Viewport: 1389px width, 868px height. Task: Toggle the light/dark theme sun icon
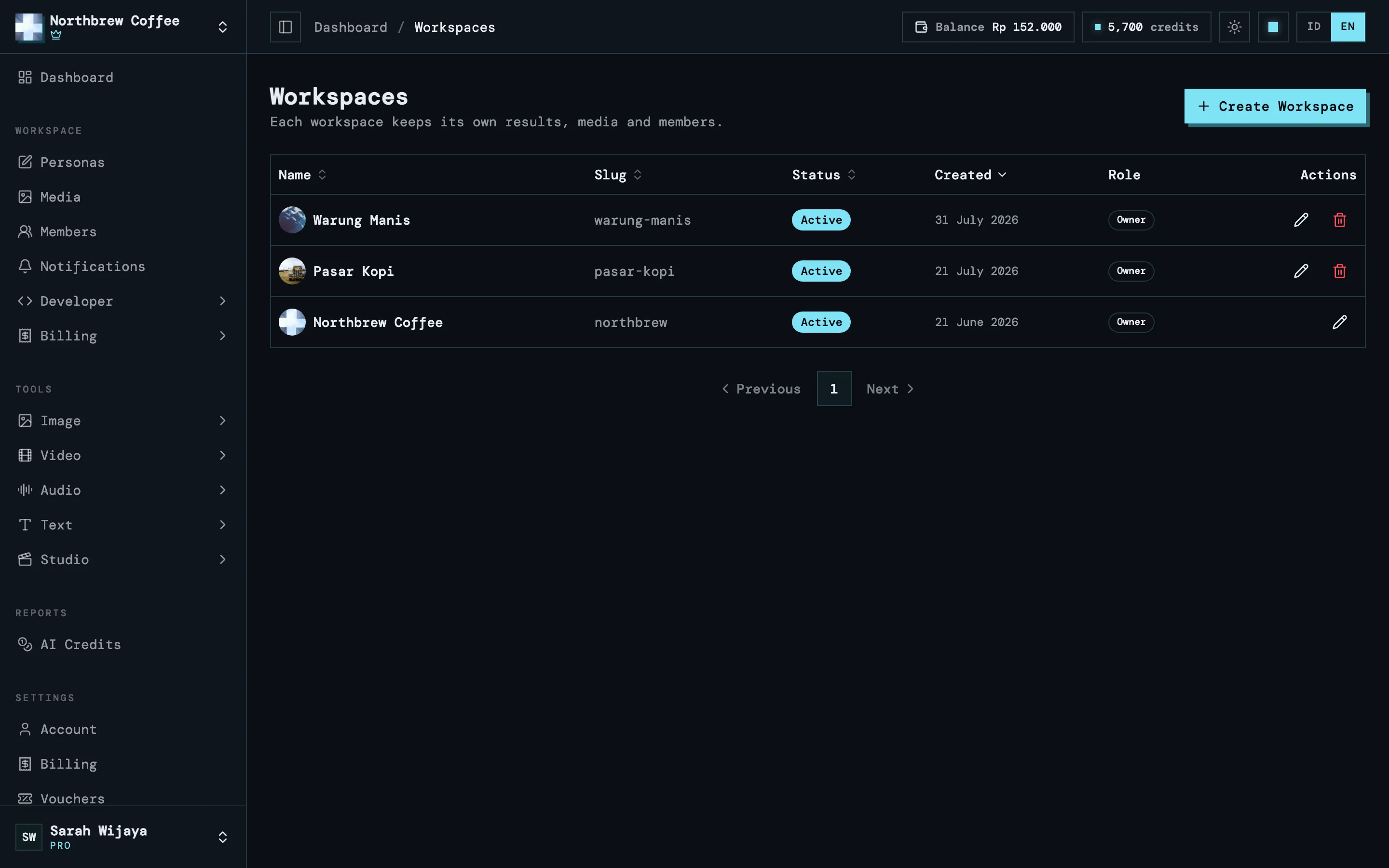pyautogui.click(x=1235, y=27)
